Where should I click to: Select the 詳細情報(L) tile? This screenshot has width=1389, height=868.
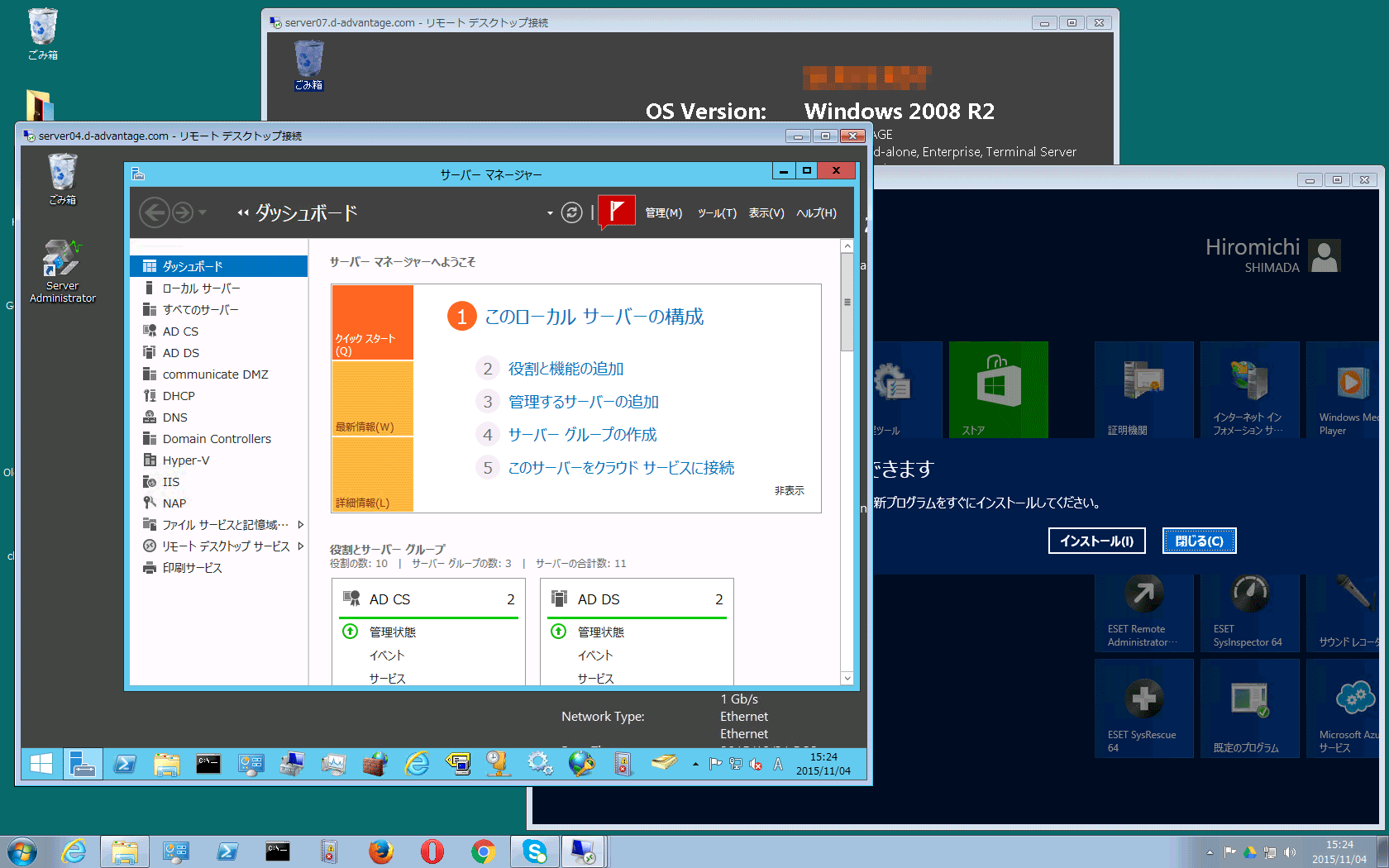click(372, 475)
